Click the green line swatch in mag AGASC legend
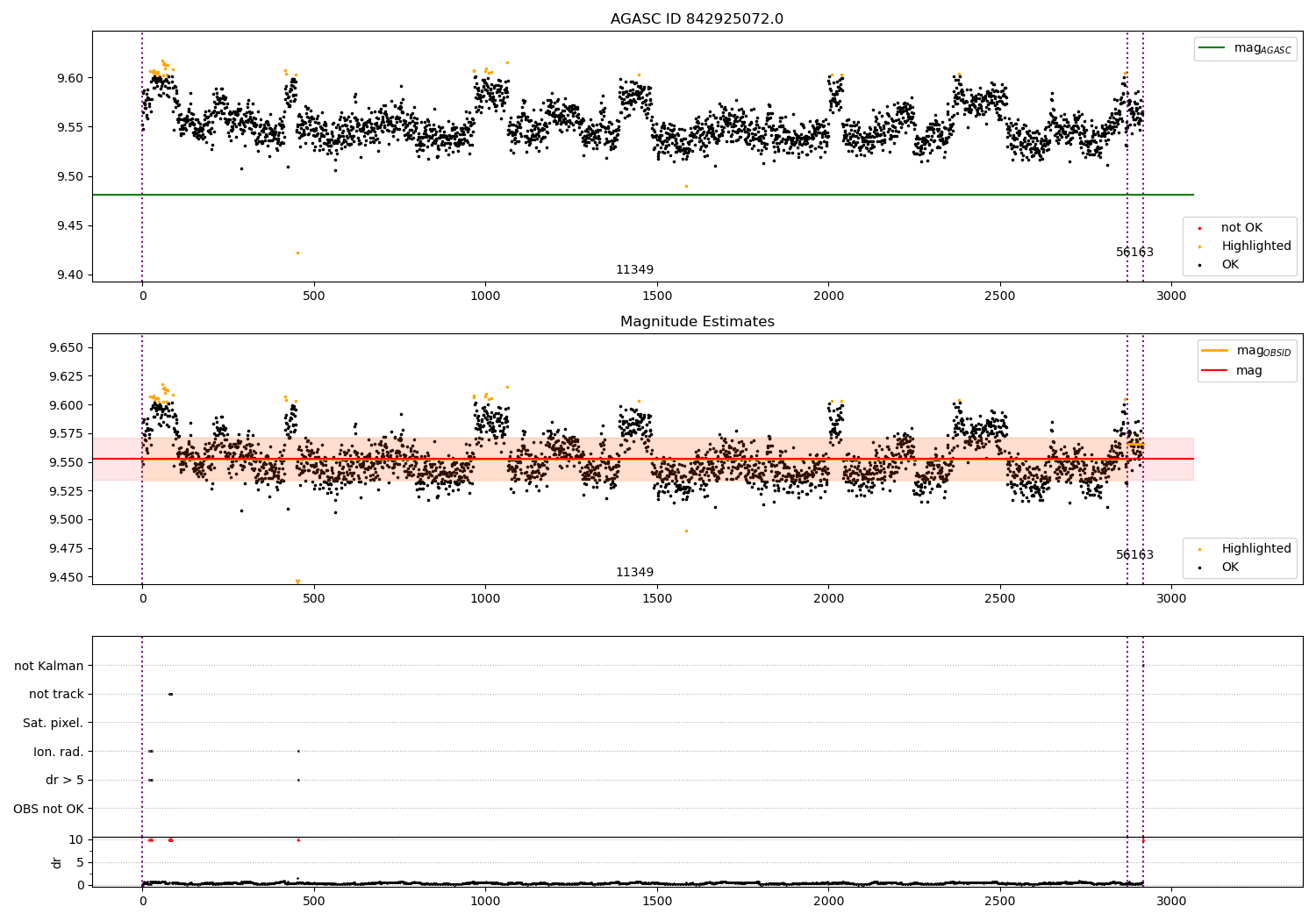The height and width of the screenshot is (921, 1316). click(x=1212, y=48)
